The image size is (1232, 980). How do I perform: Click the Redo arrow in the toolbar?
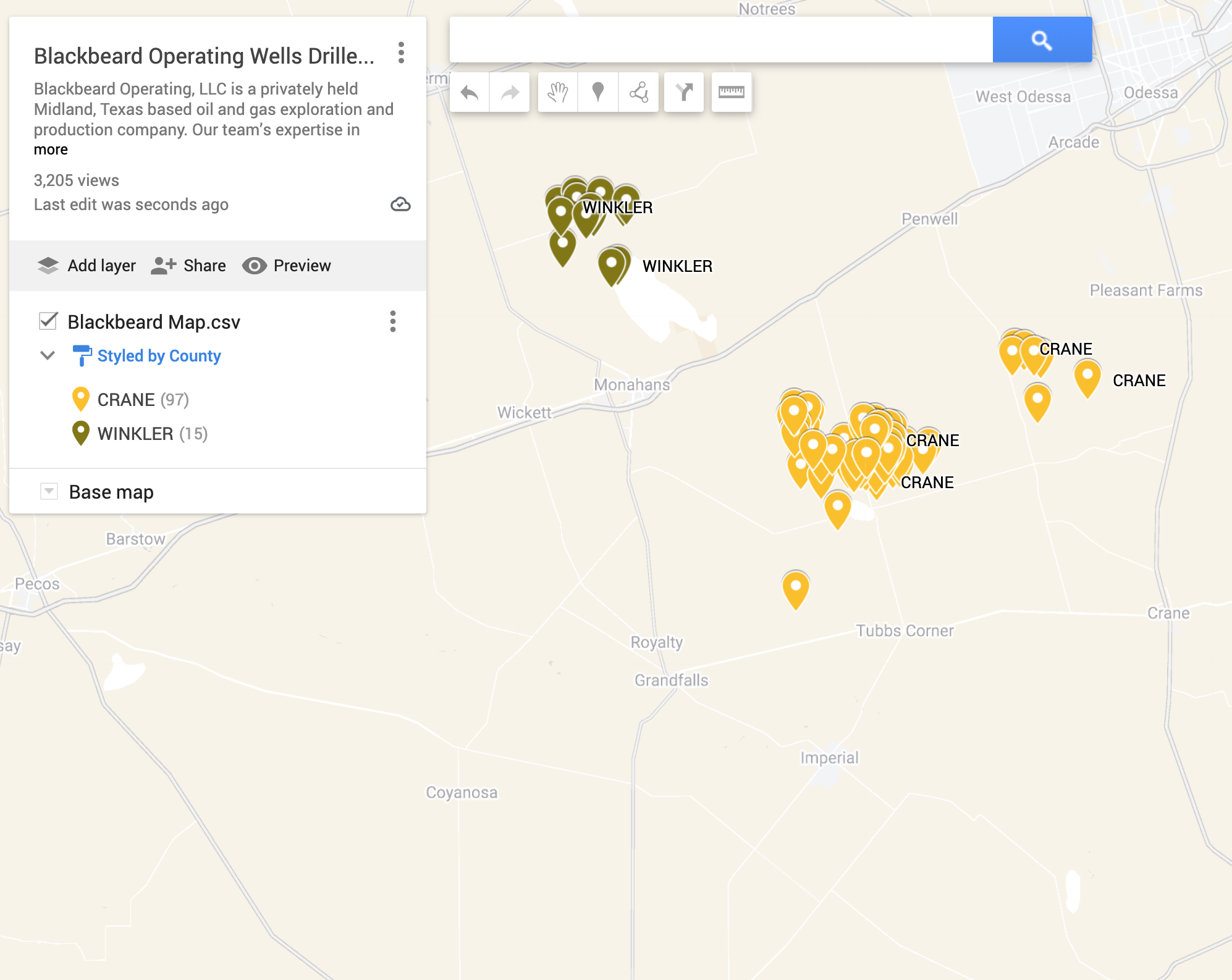tap(510, 93)
